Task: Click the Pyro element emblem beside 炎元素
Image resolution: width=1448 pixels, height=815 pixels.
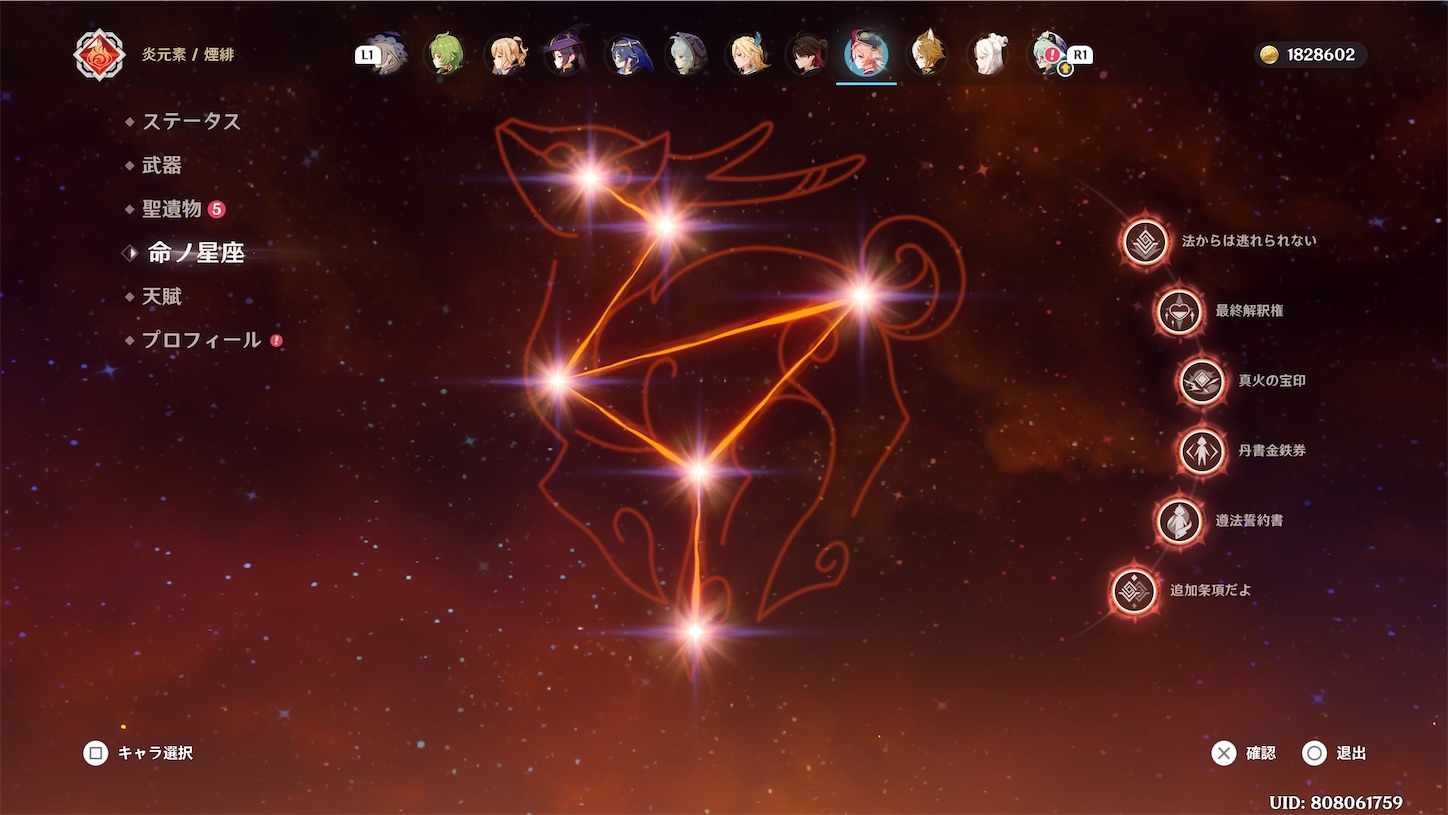Action: pos(99,55)
